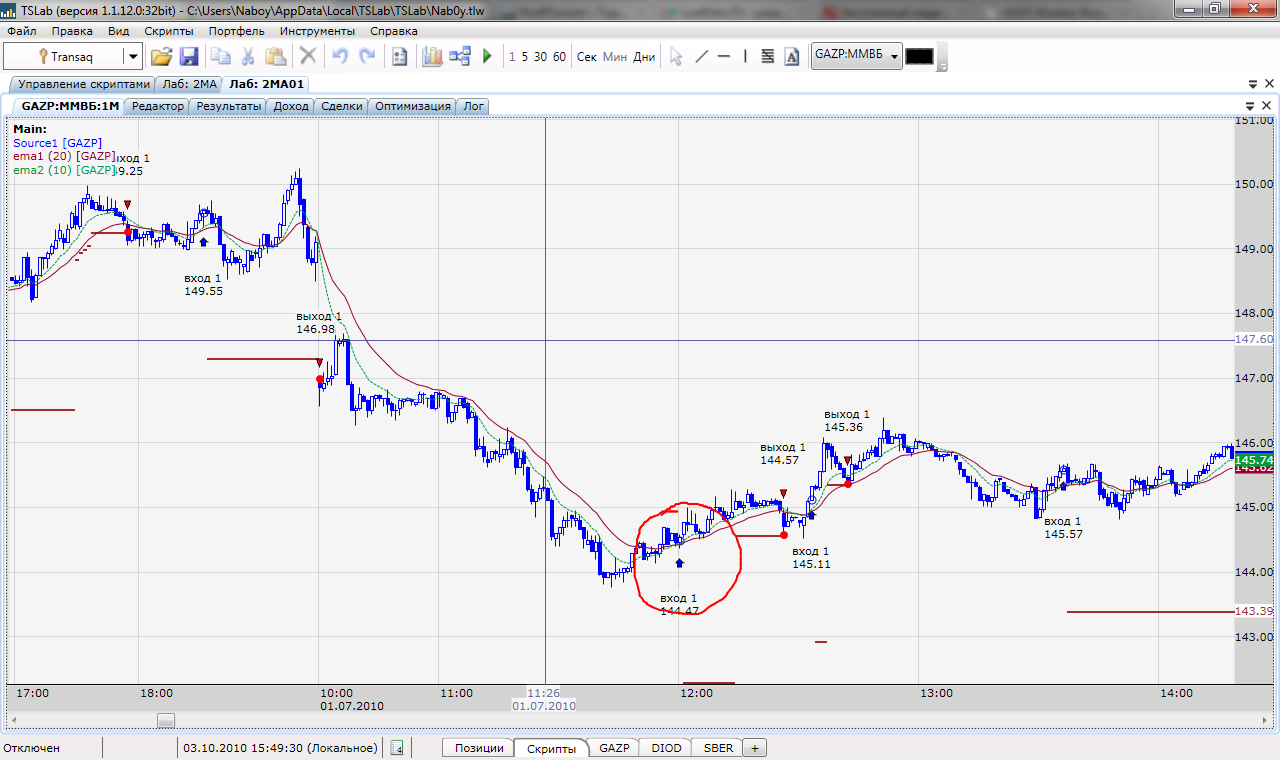Click the Copy icon in the toolbar
The image size is (1280, 760).
click(x=219, y=56)
